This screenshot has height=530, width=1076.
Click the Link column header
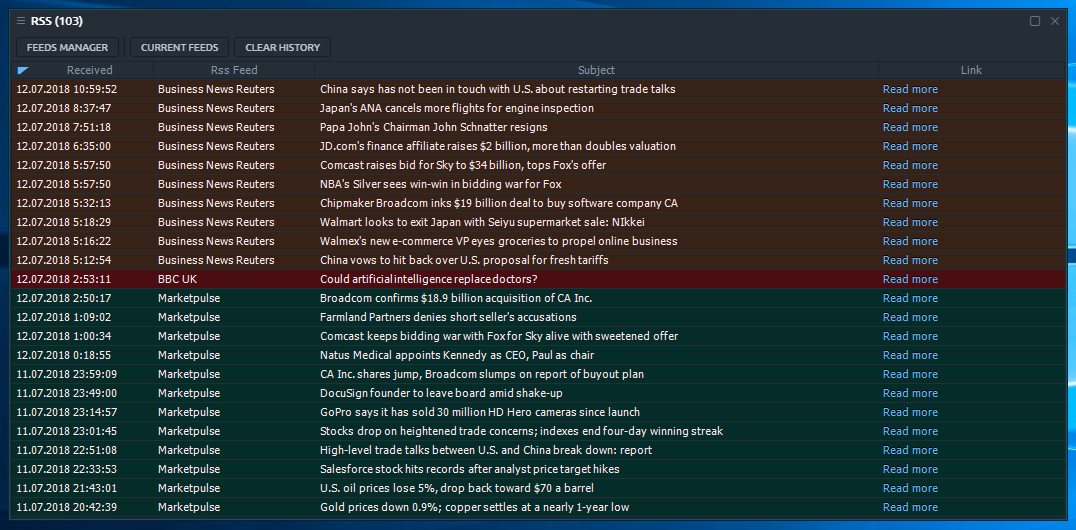point(971,70)
